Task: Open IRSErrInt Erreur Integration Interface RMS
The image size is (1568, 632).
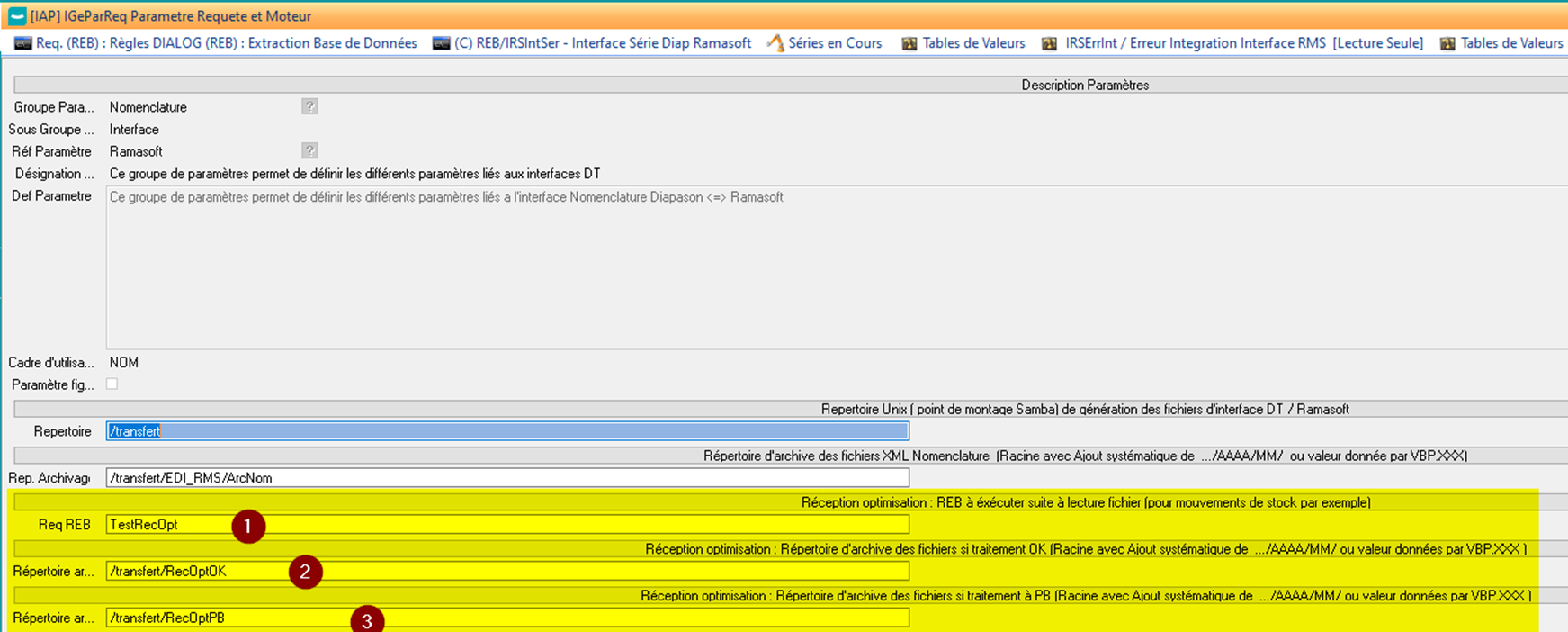Action: click(x=1243, y=43)
